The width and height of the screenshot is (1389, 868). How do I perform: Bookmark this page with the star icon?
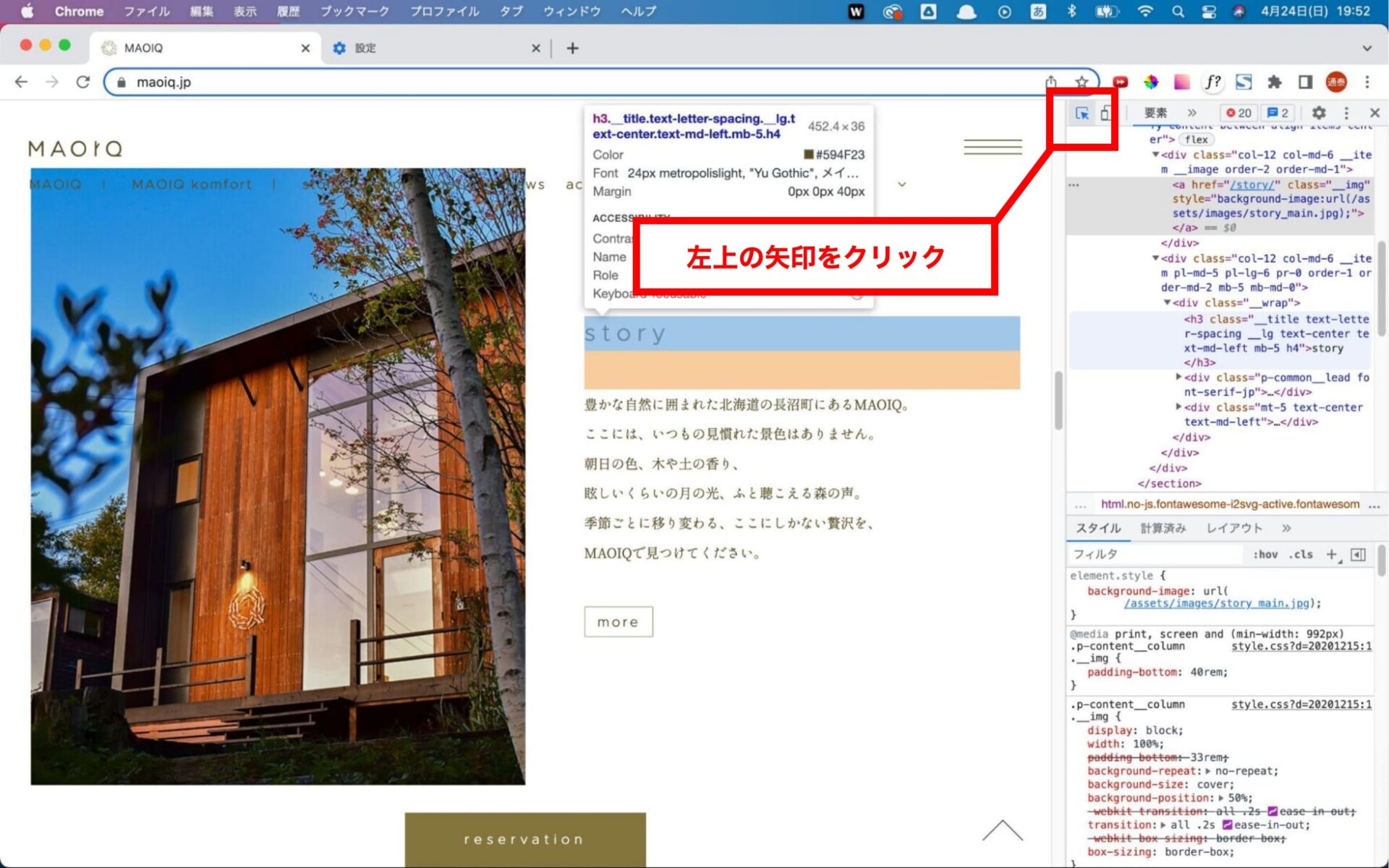(1082, 82)
